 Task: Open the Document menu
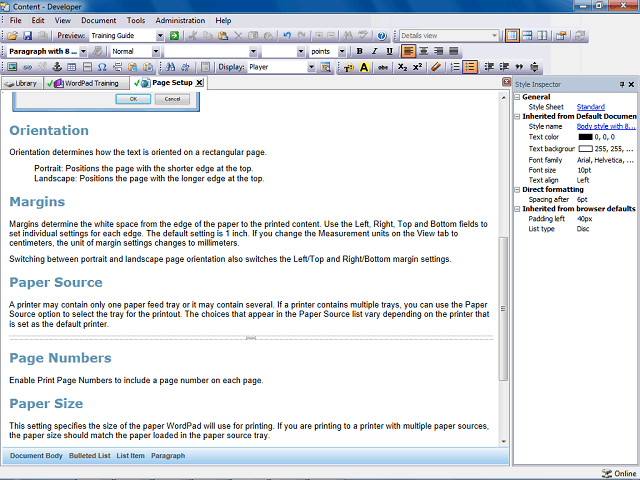98,20
